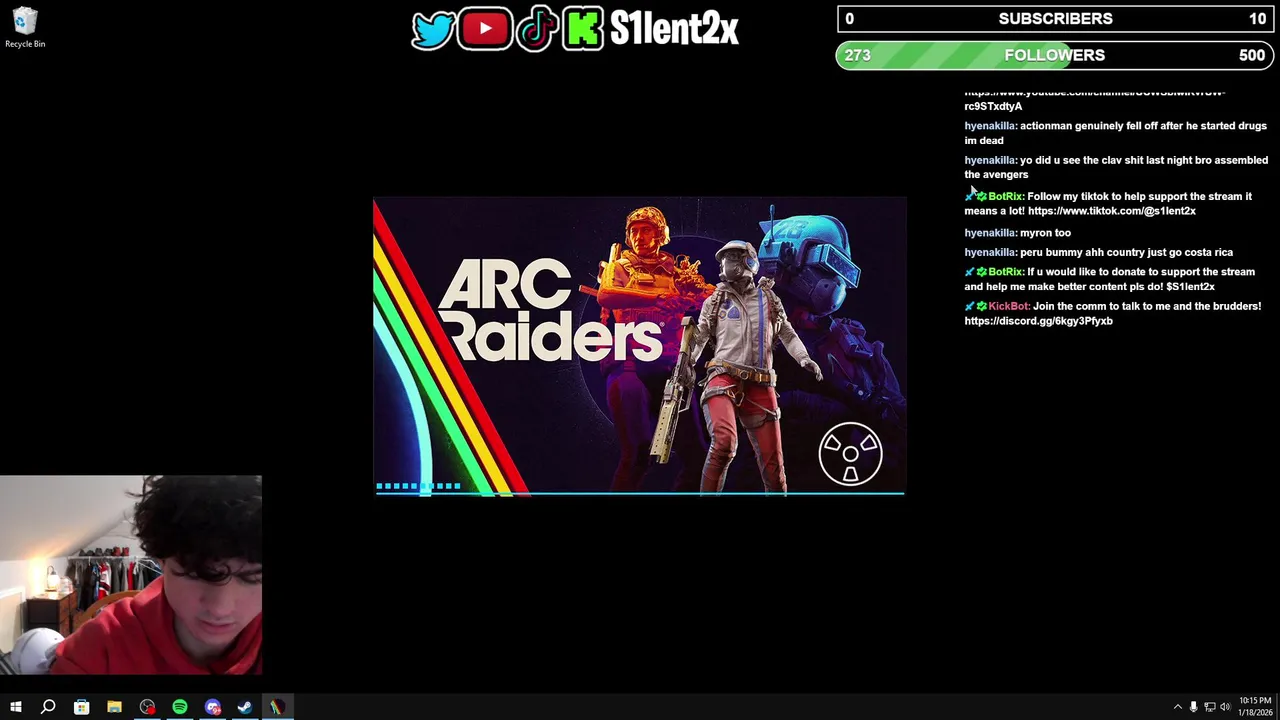
Task: Click the TikTok link tiktok.com/@s1lent2x in chat
Action: pos(1111,211)
